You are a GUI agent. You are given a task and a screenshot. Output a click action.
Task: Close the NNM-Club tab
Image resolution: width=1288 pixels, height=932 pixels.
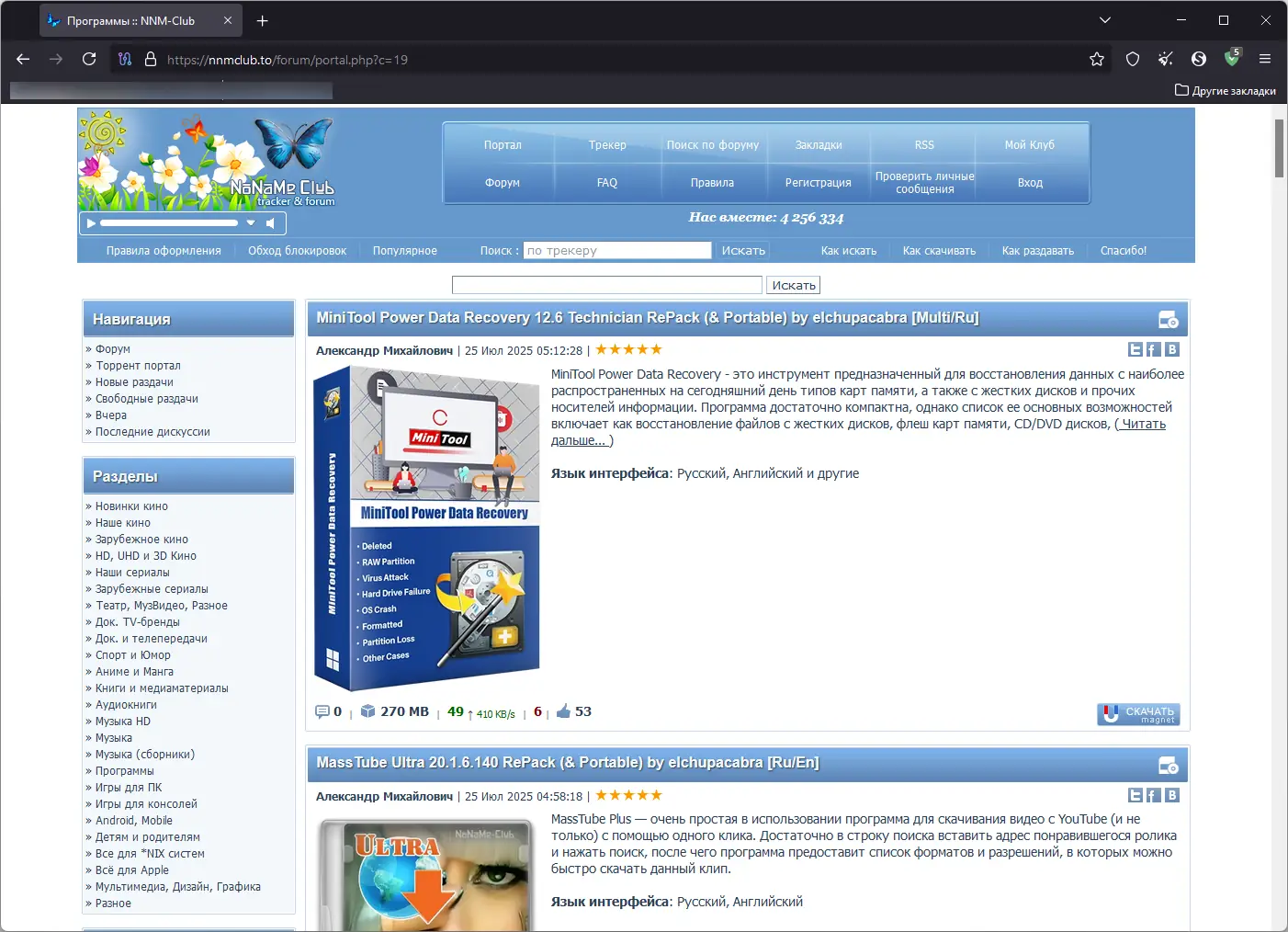click(228, 20)
